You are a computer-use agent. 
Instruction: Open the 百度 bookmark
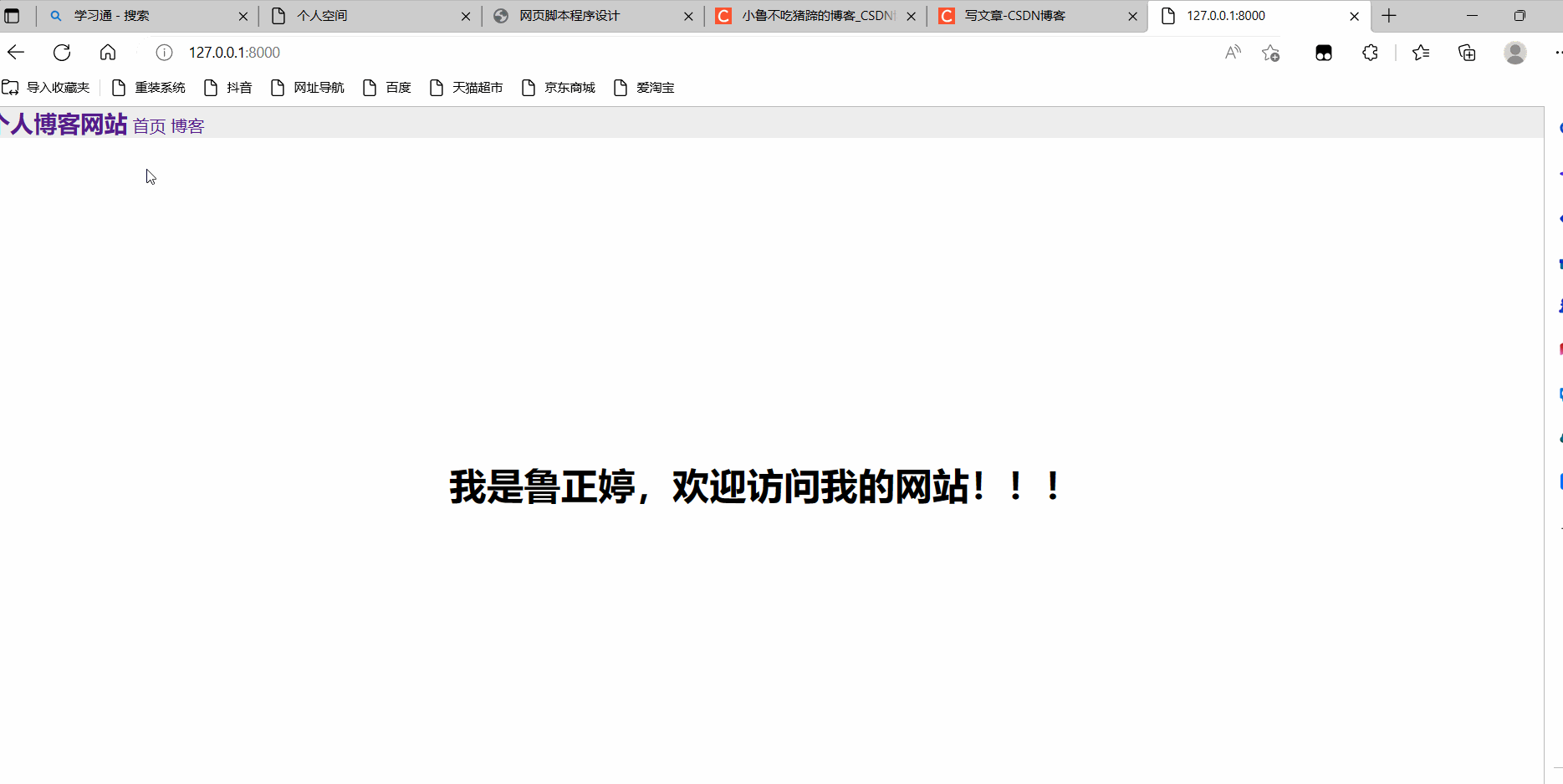click(387, 88)
